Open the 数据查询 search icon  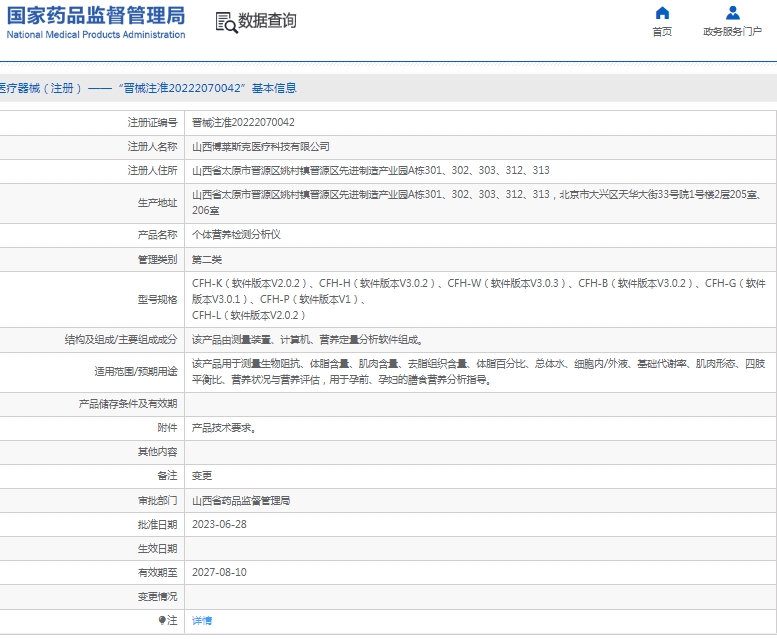(226, 22)
